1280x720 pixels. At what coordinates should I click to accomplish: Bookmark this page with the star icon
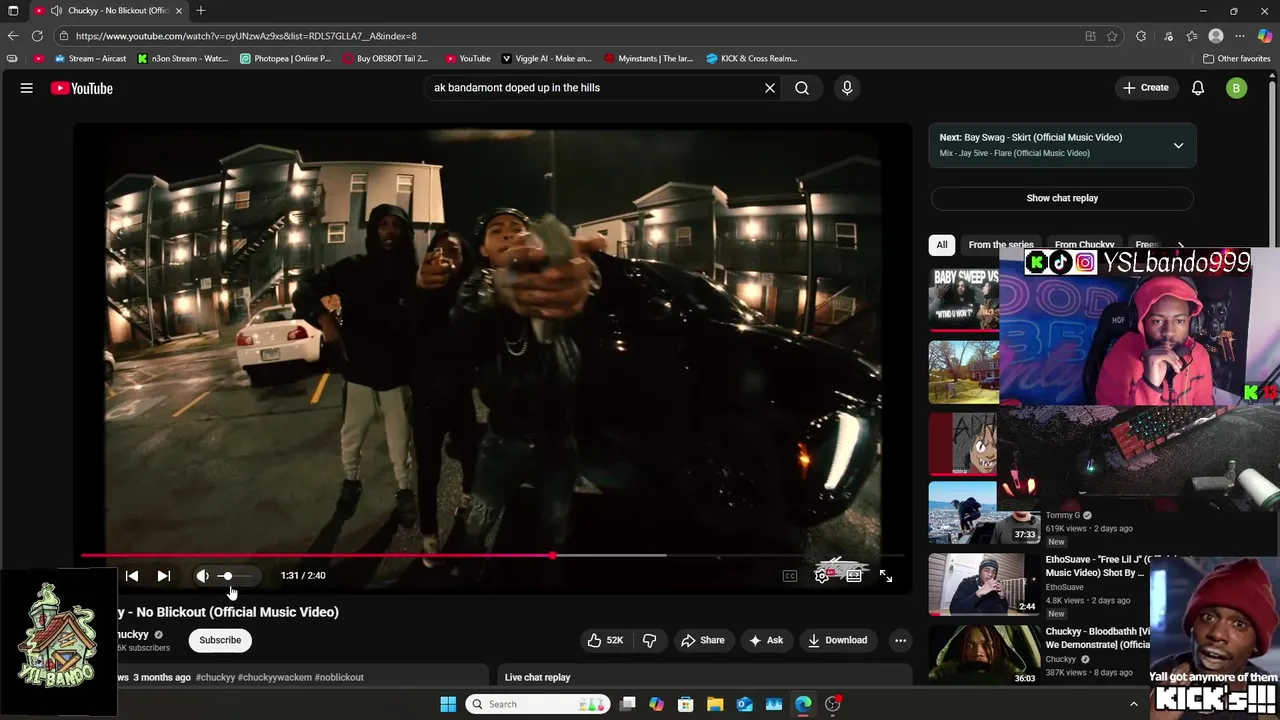click(1112, 36)
